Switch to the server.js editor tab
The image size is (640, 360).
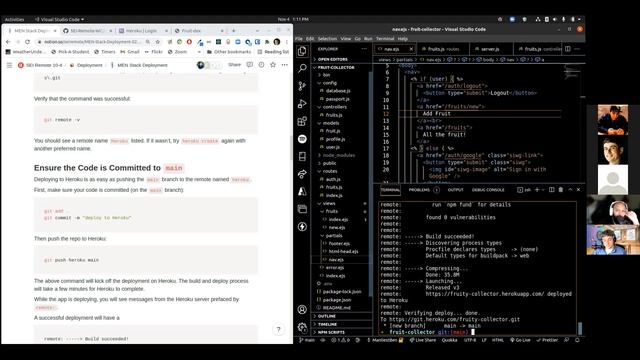pyautogui.click(x=490, y=49)
